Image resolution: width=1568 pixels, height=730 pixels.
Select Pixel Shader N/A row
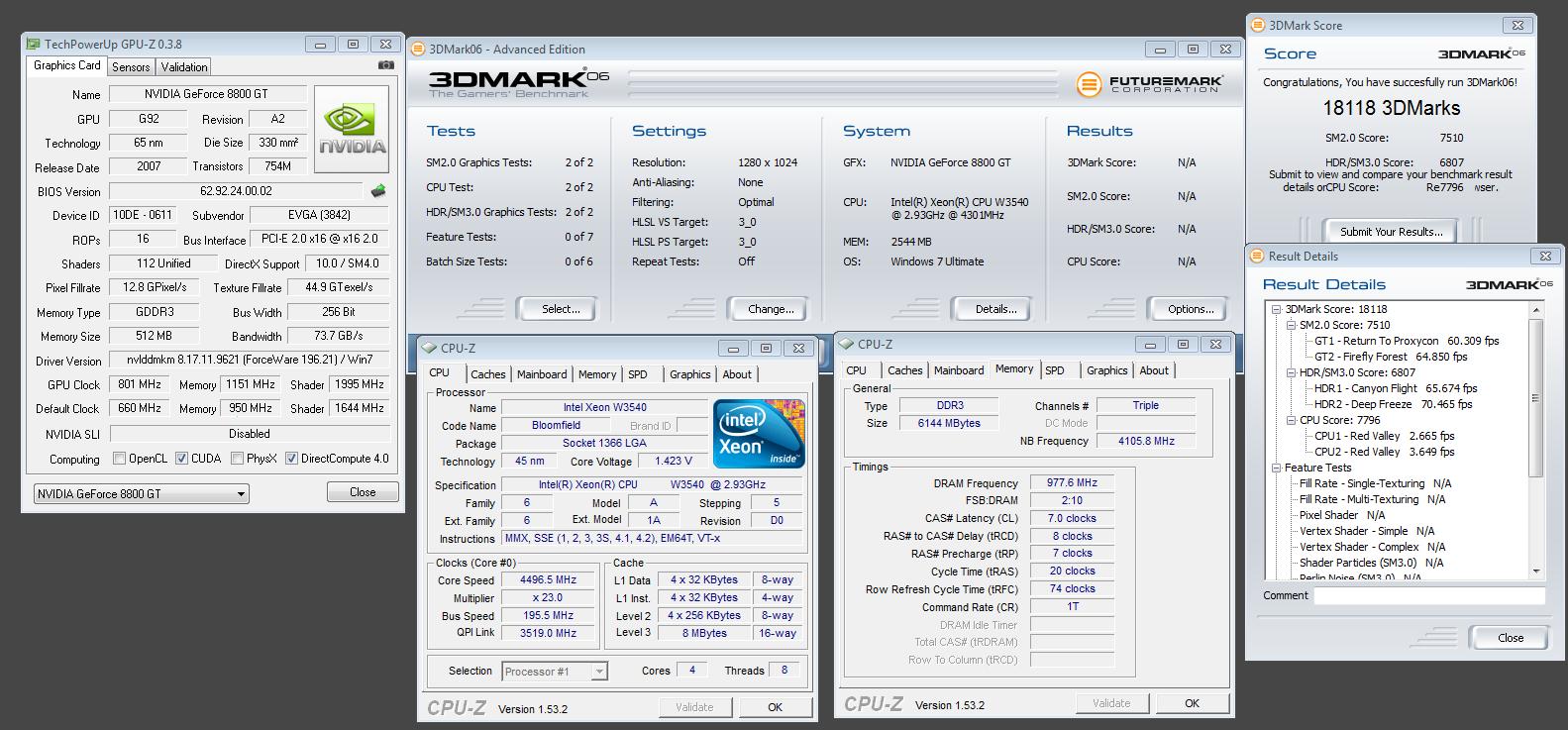click(1342, 515)
